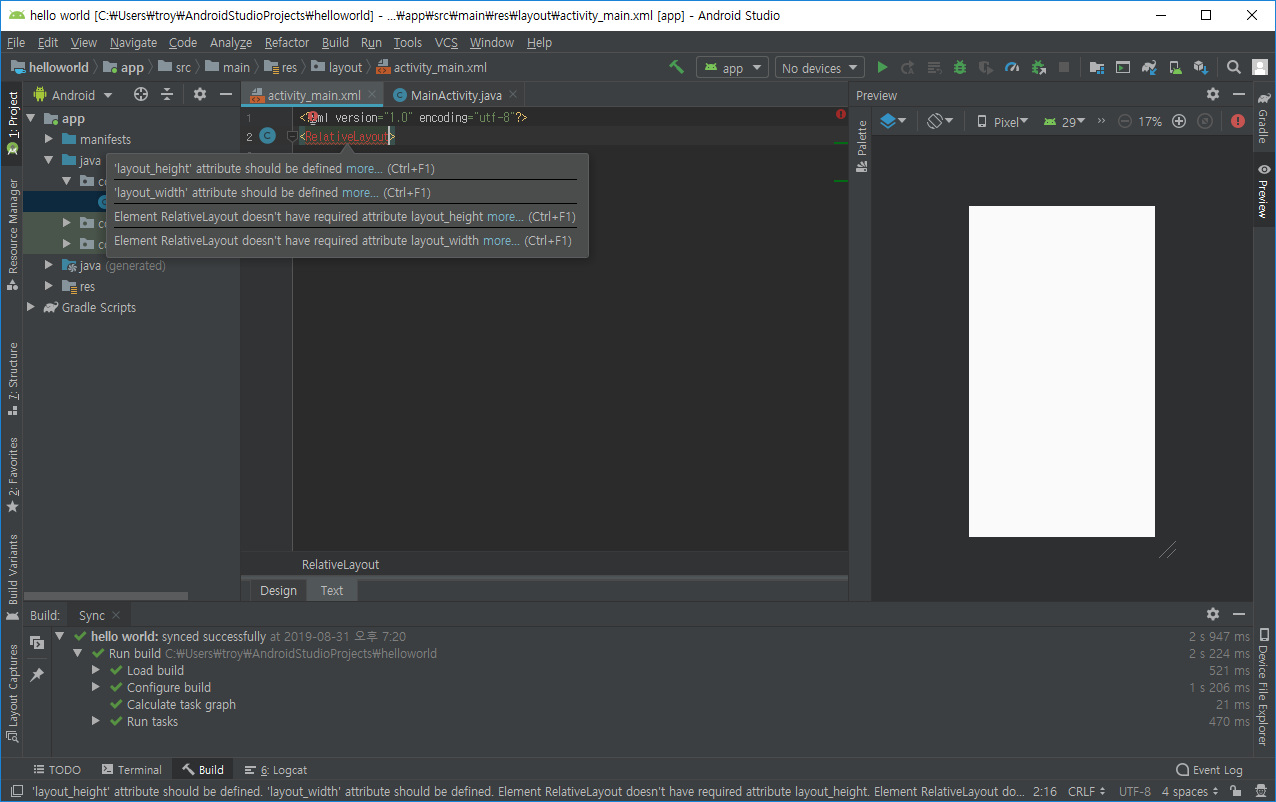Open the Tools menu

coord(408,42)
